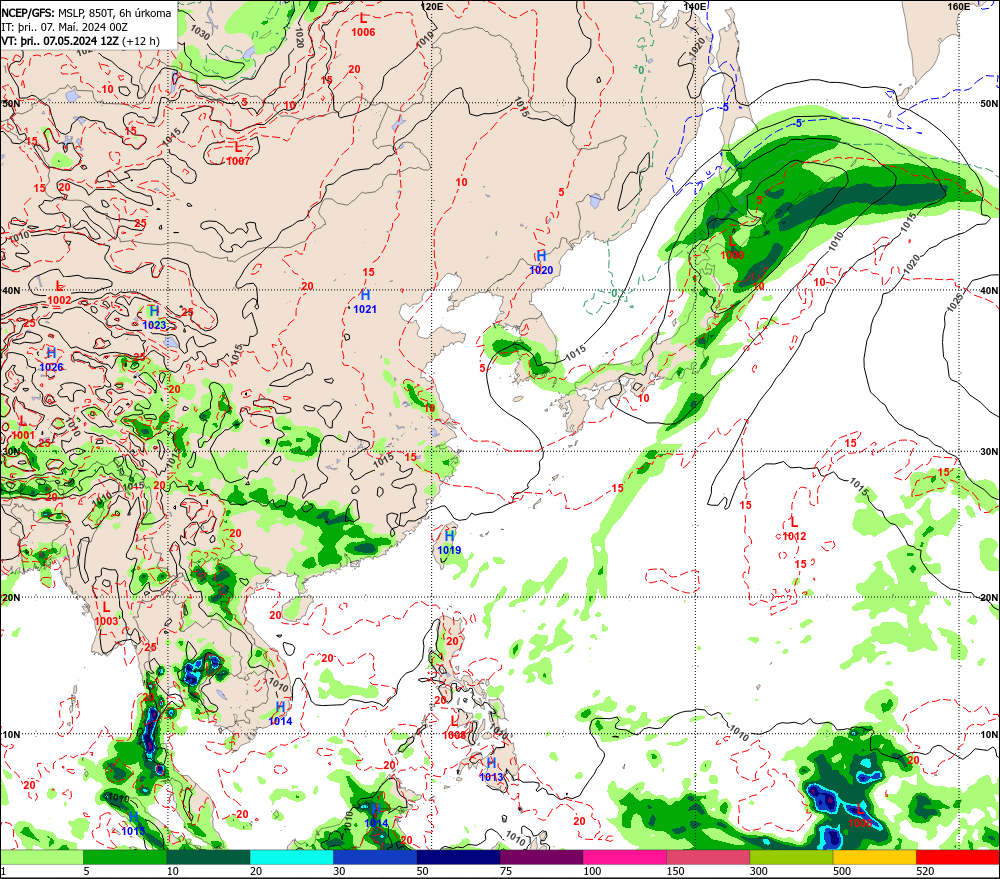Pick the purple 75–100 mm legend swatch
This screenshot has height=879, width=1000.
[541, 857]
